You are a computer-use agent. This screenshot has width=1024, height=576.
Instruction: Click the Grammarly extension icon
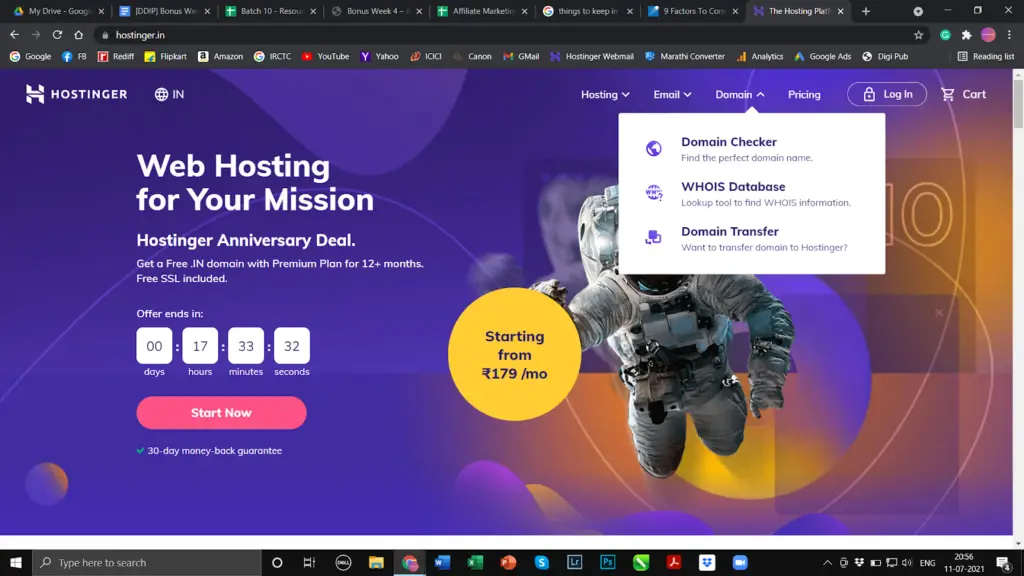click(945, 35)
